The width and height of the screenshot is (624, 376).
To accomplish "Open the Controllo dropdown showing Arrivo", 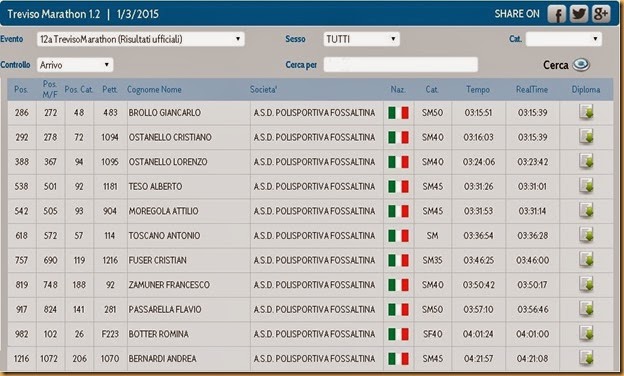I will pos(75,65).
